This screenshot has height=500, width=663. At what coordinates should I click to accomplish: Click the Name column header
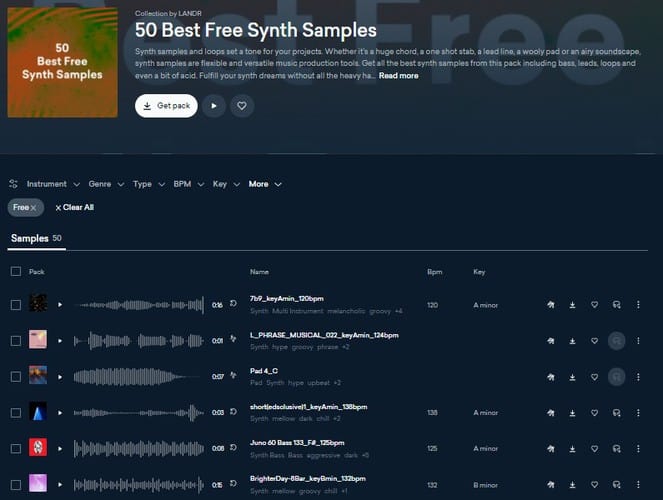pyautogui.click(x=259, y=272)
